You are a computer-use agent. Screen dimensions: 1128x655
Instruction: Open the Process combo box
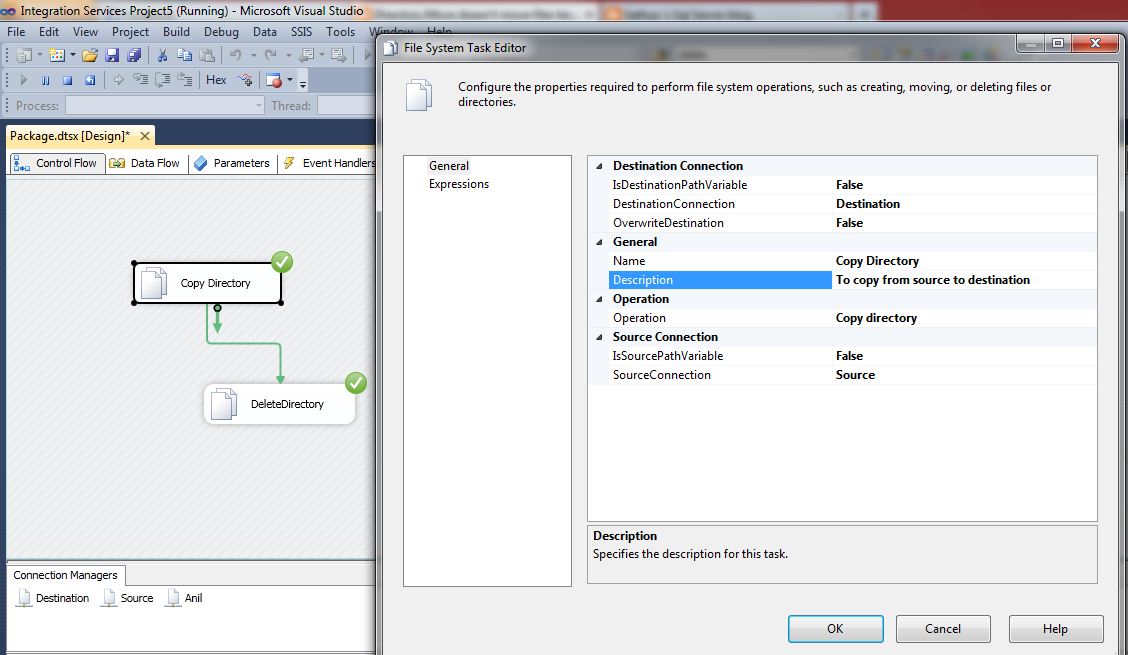pyautogui.click(x=165, y=106)
